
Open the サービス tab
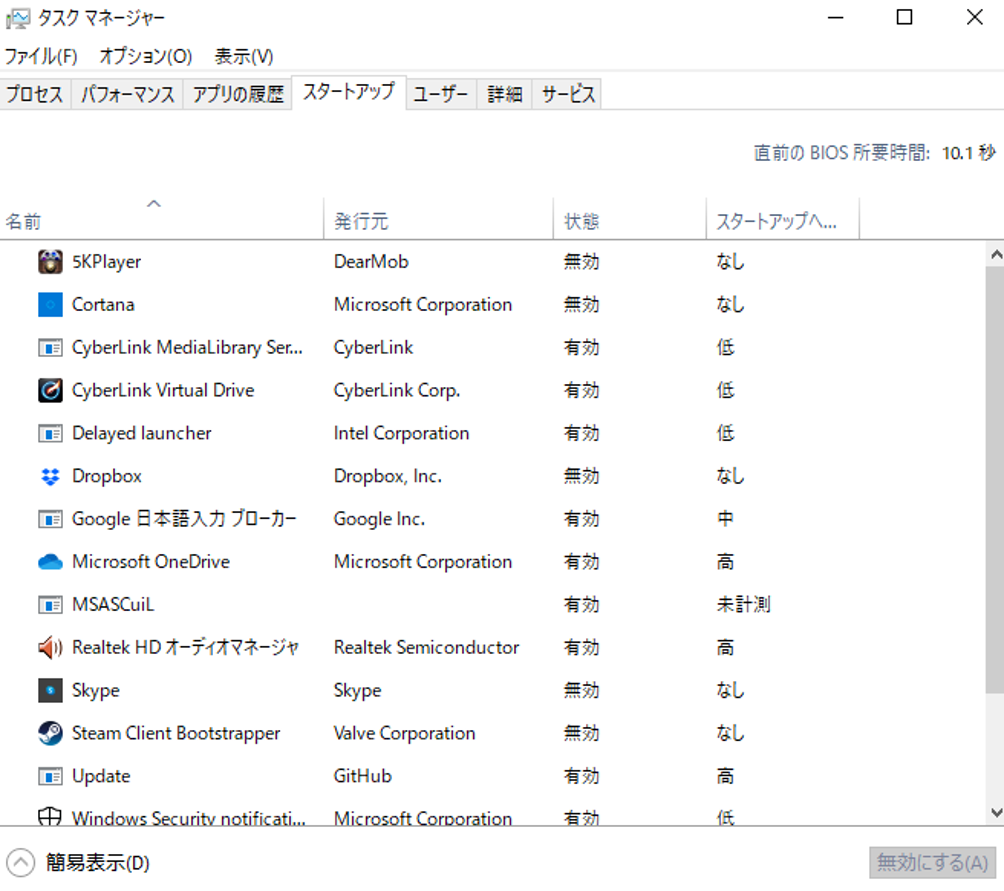[568, 95]
